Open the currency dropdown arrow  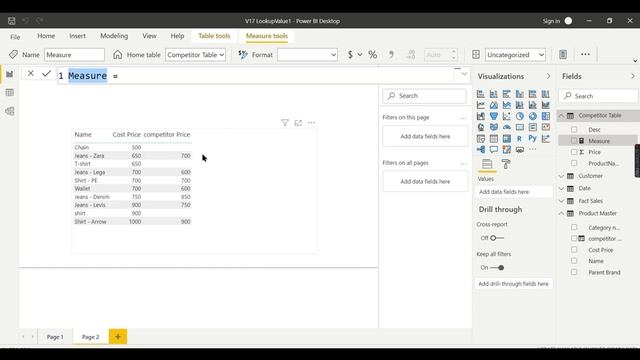click(360, 55)
